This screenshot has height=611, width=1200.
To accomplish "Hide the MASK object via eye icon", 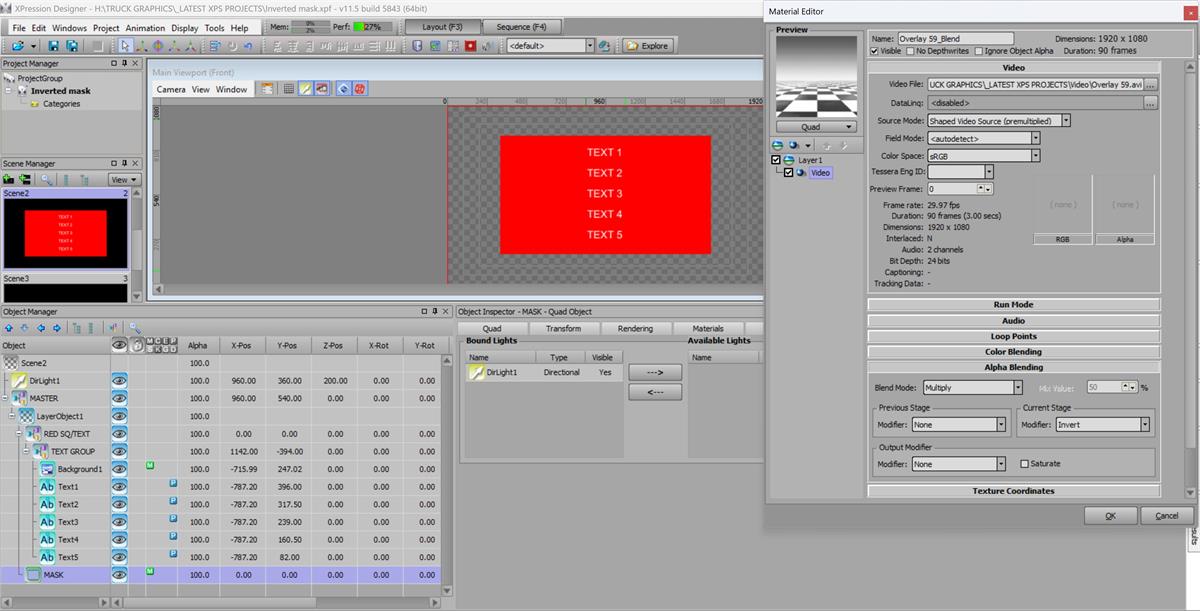I will click(x=119, y=575).
